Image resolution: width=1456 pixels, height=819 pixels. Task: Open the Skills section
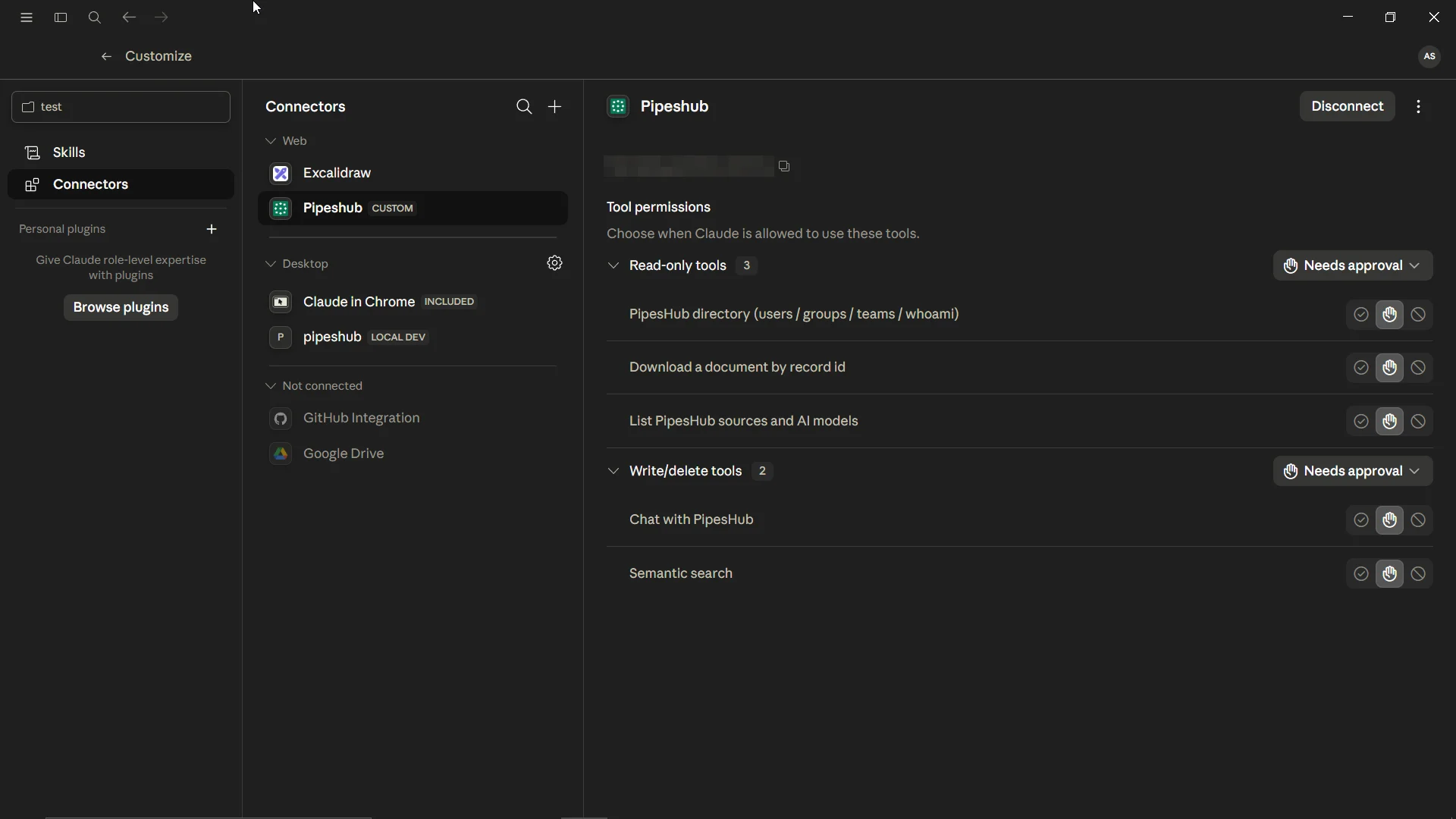[121, 153]
